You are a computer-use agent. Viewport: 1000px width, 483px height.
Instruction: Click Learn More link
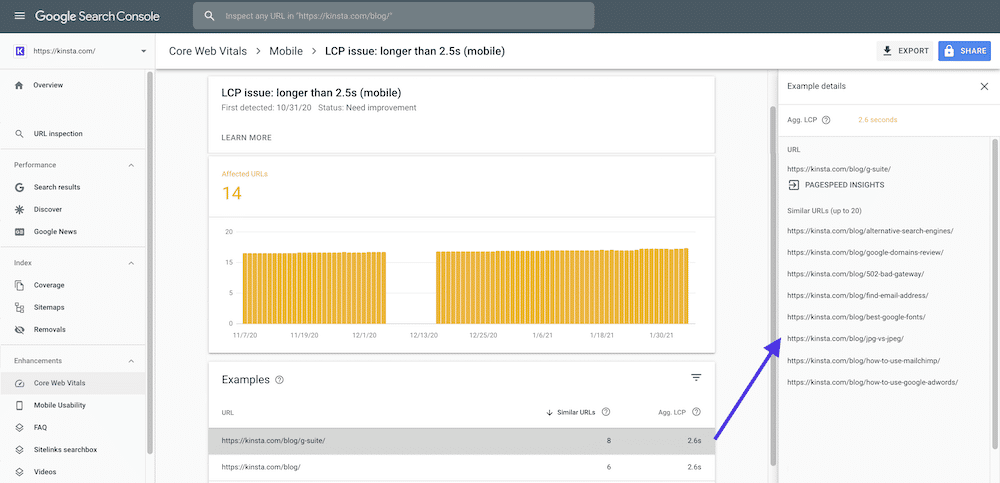point(246,137)
